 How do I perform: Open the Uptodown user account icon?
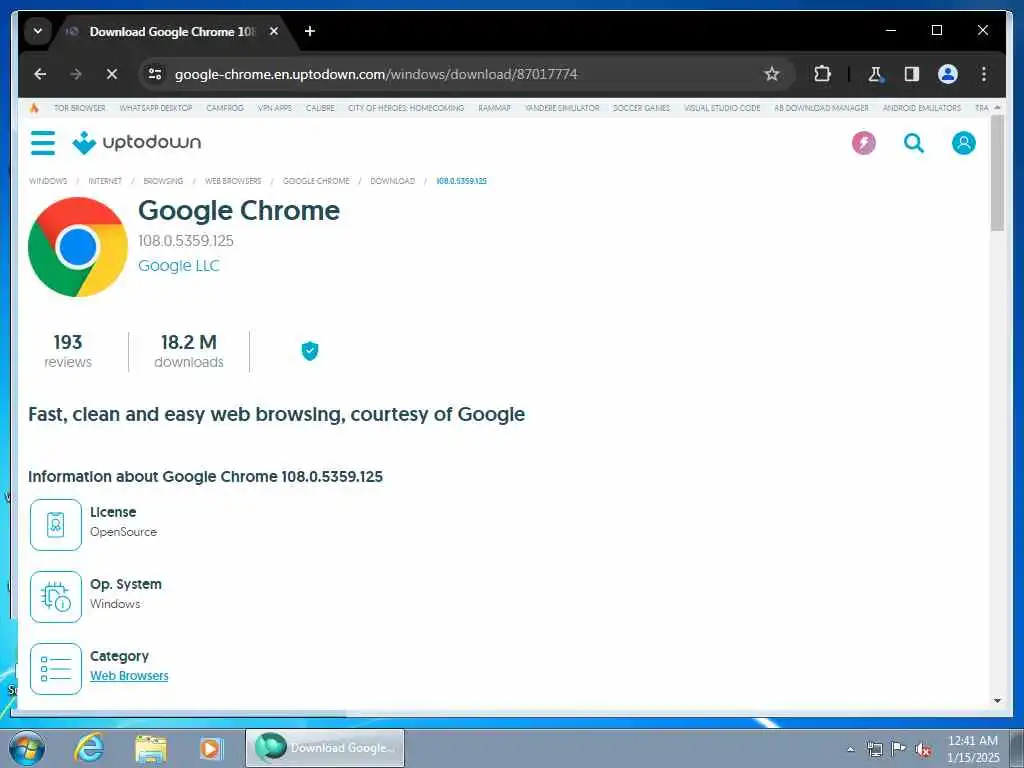963,142
